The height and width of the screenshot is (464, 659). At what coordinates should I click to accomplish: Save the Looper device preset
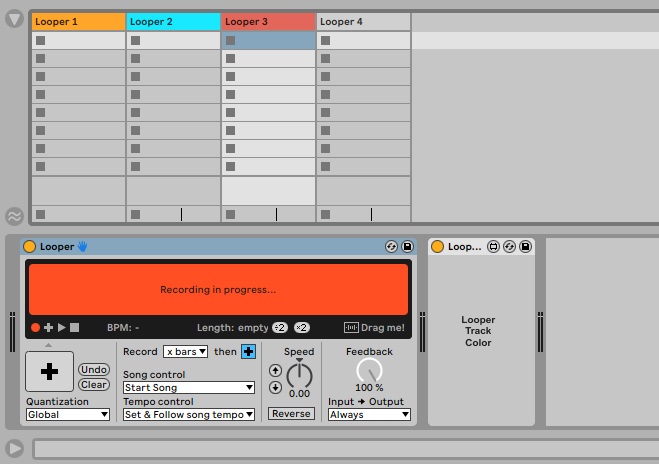click(408, 247)
